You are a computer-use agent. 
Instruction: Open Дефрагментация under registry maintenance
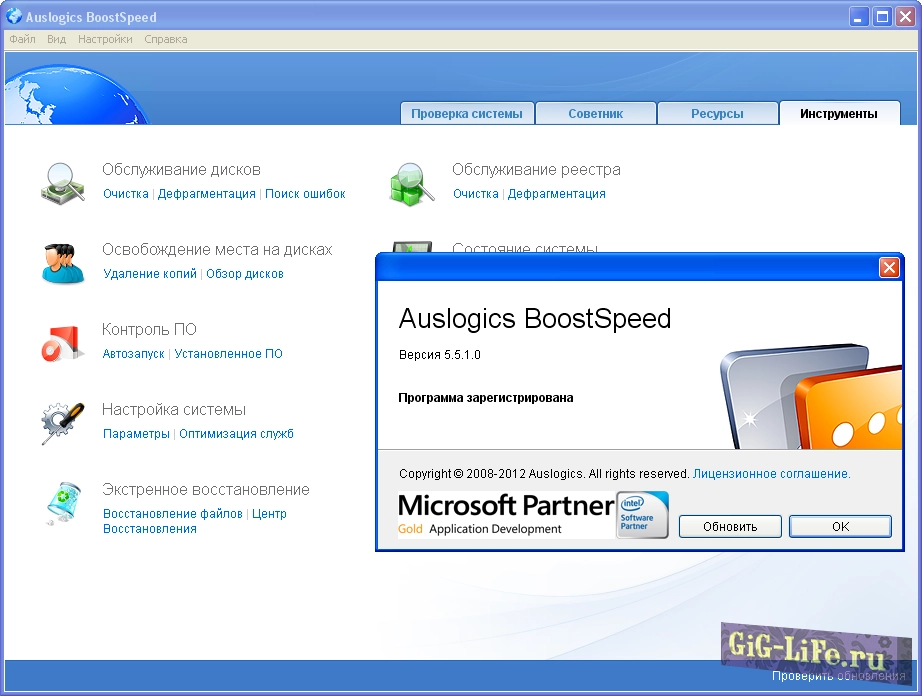556,194
